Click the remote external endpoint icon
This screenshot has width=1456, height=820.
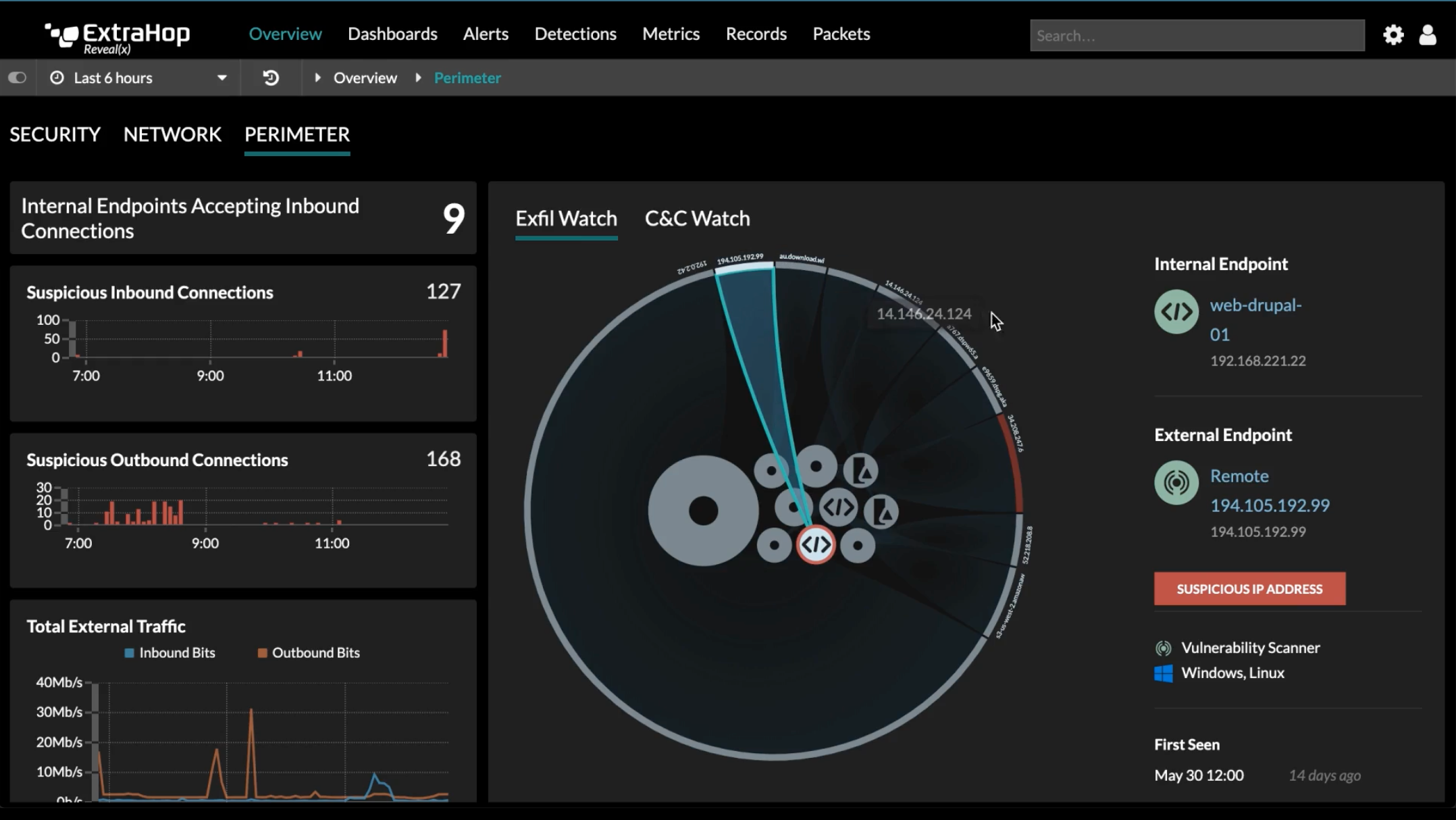coord(1176,482)
